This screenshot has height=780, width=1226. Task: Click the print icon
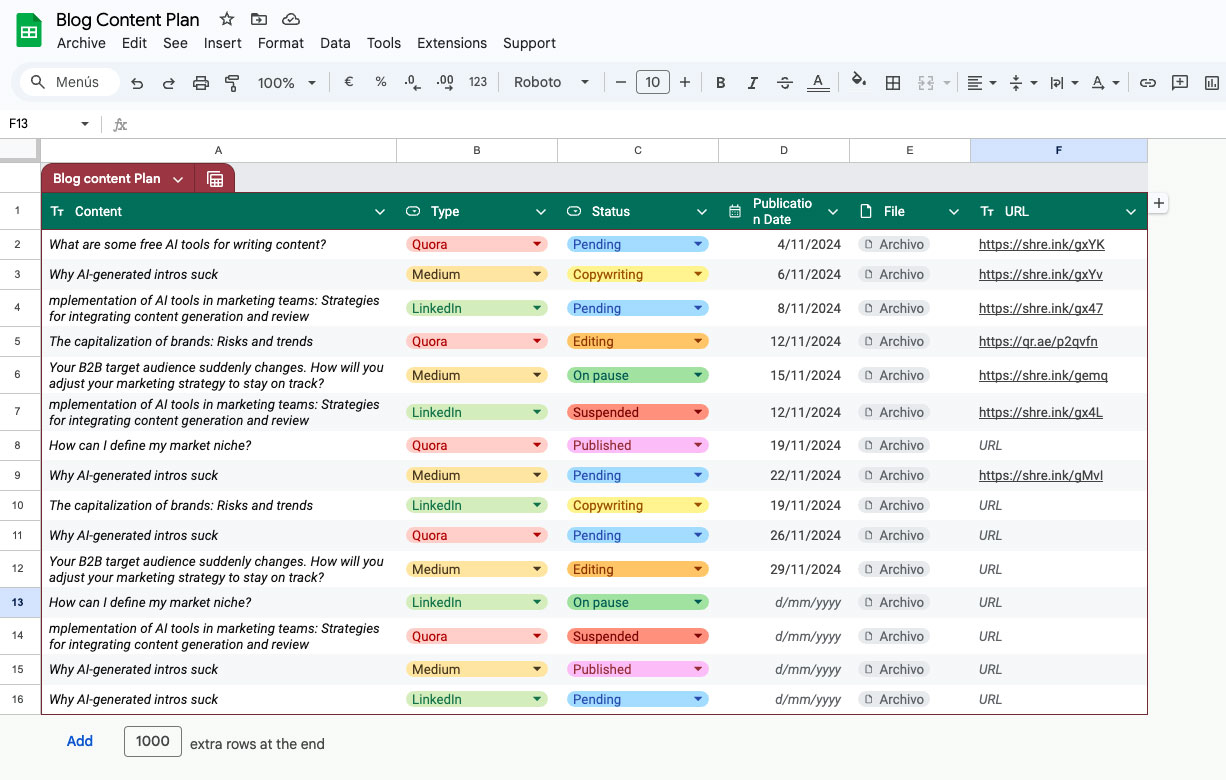pos(200,83)
